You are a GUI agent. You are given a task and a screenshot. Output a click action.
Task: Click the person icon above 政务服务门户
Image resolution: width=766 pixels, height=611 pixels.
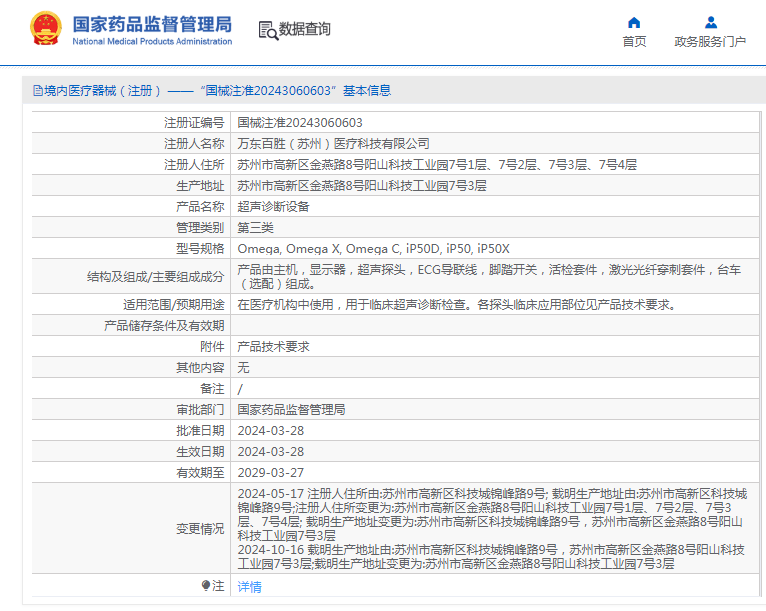pos(710,22)
